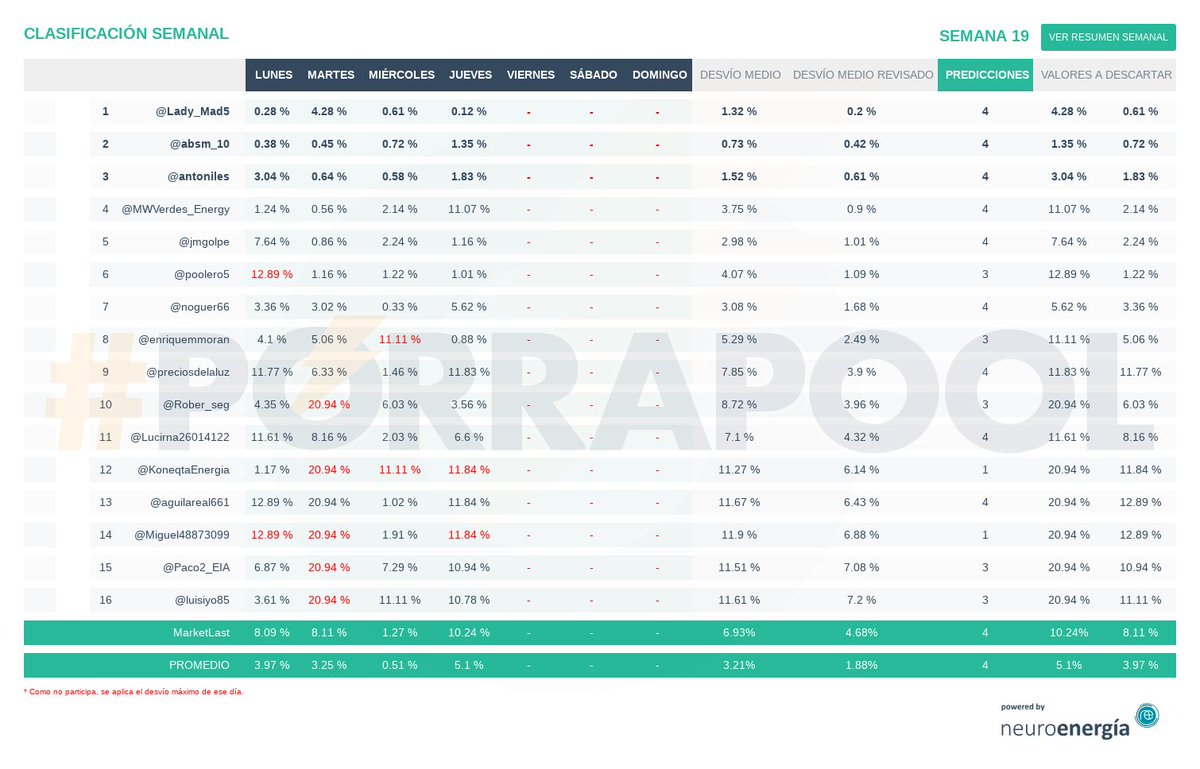The image size is (1200, 769).
Task: Select the JUEVES column header
Action: coord(471,75)
